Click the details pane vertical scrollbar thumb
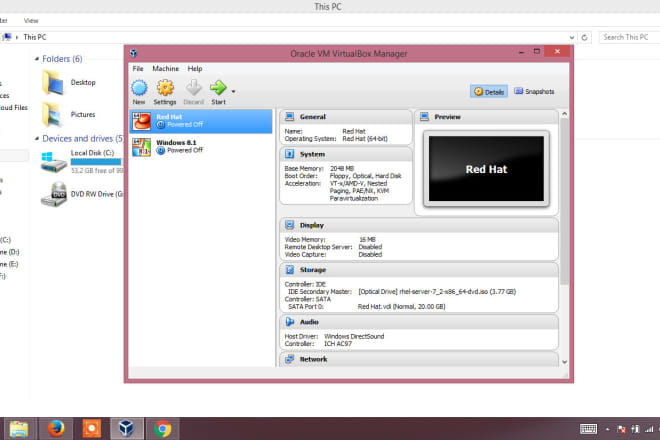The image size is (660, 440). pos(564,202)
